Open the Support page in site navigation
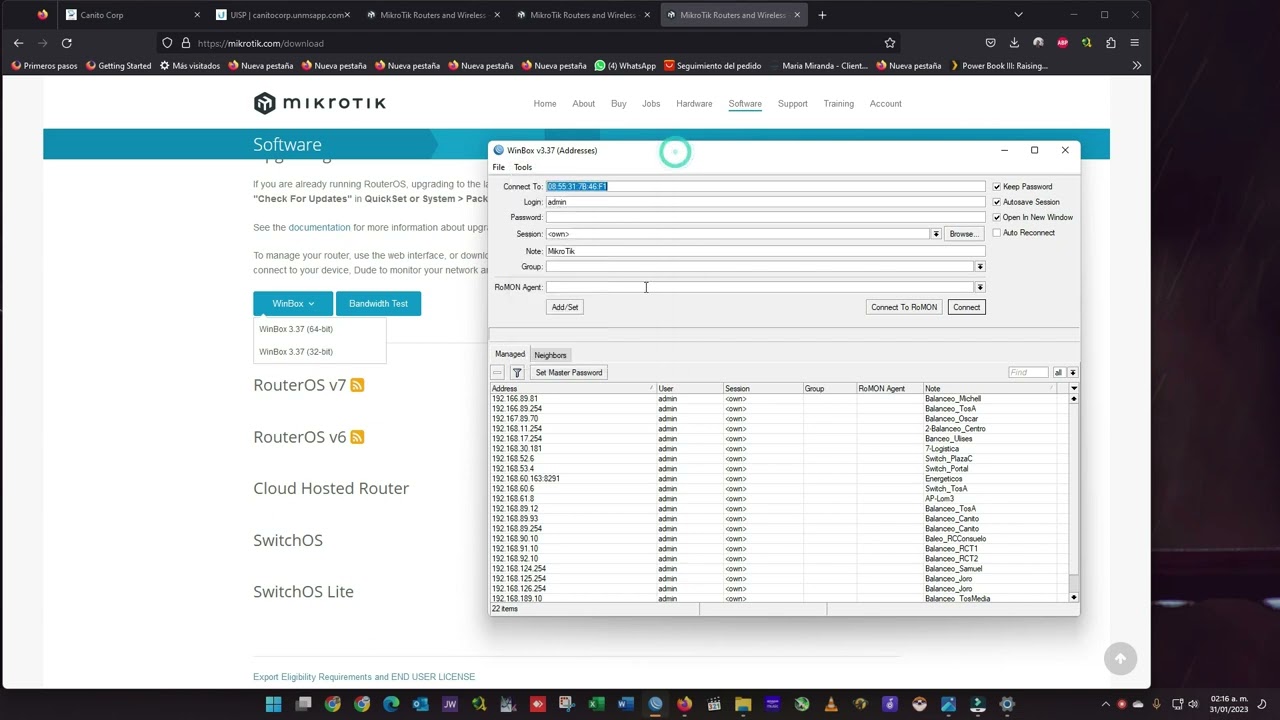This screenshot has width=1280, height=720. pos(792,104)
